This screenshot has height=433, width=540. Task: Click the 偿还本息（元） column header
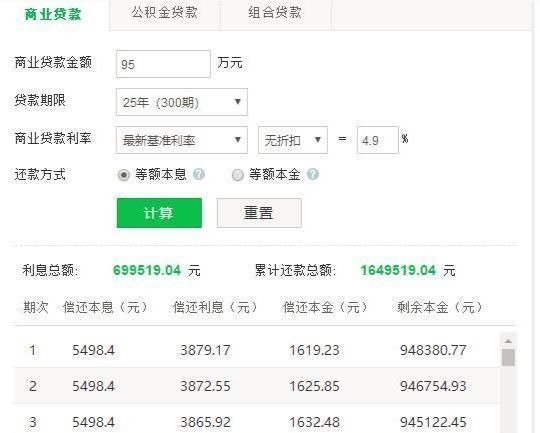[x=105, y=307]
